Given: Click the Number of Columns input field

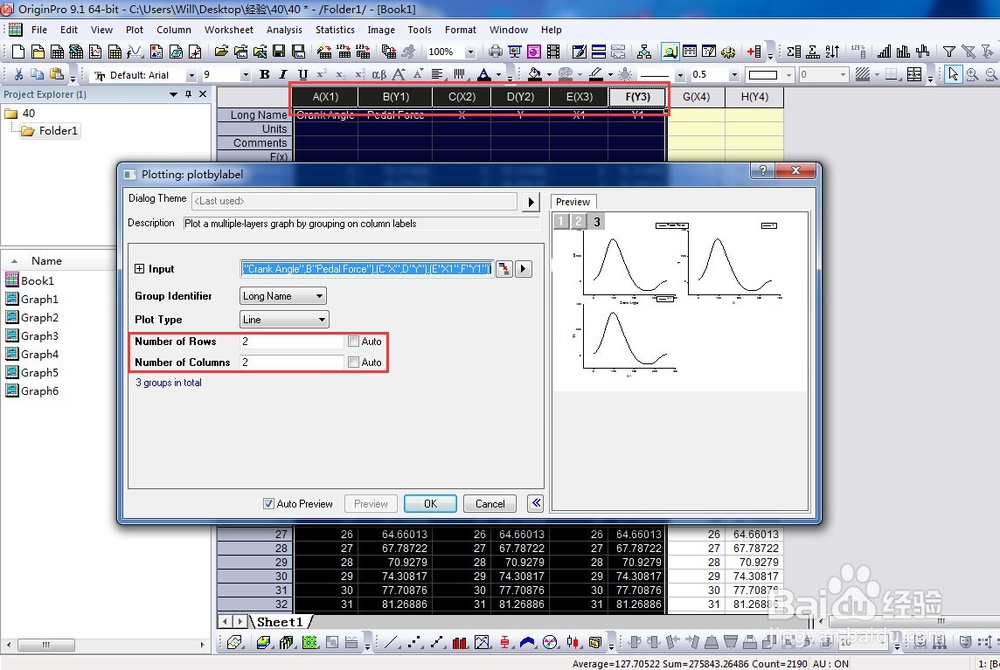Looking at the screenshot, I should tap(292, 362).
